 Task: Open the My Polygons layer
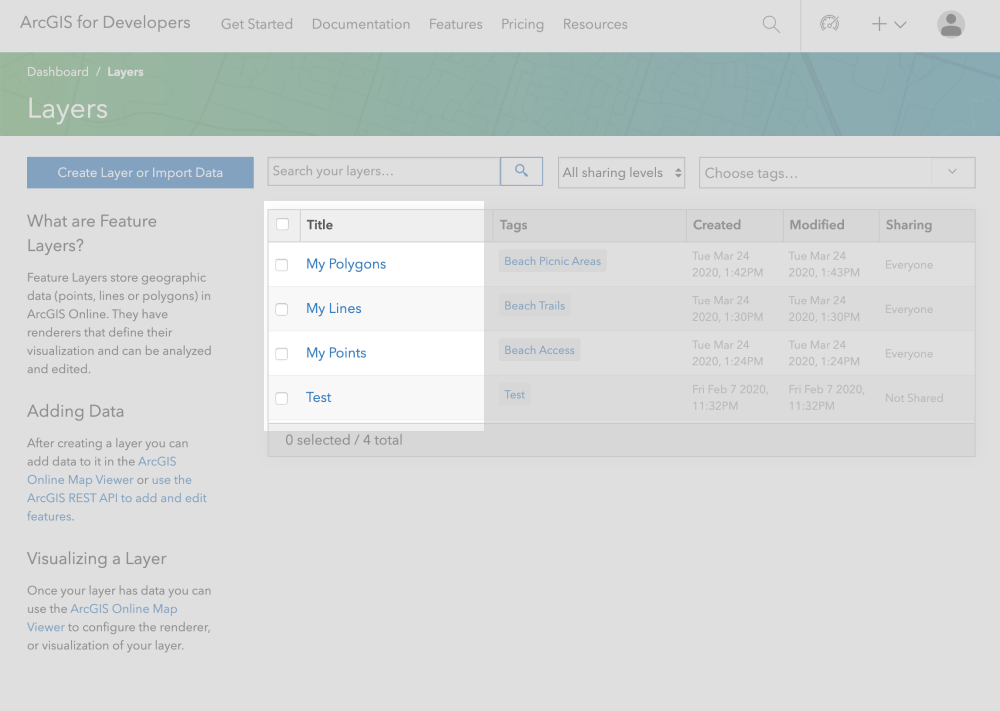pos(346,262)
